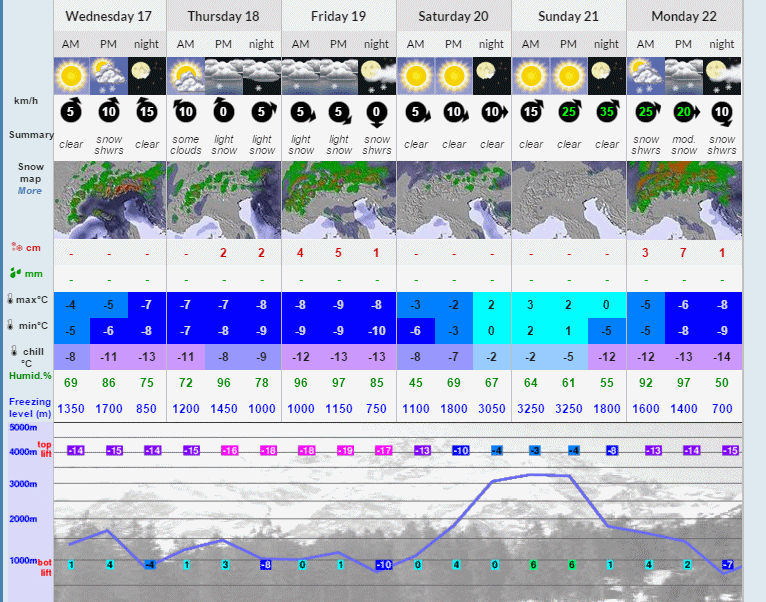Click Monday 22 AM green wind icon 25
Screen dimensions: 766x602
647,112
